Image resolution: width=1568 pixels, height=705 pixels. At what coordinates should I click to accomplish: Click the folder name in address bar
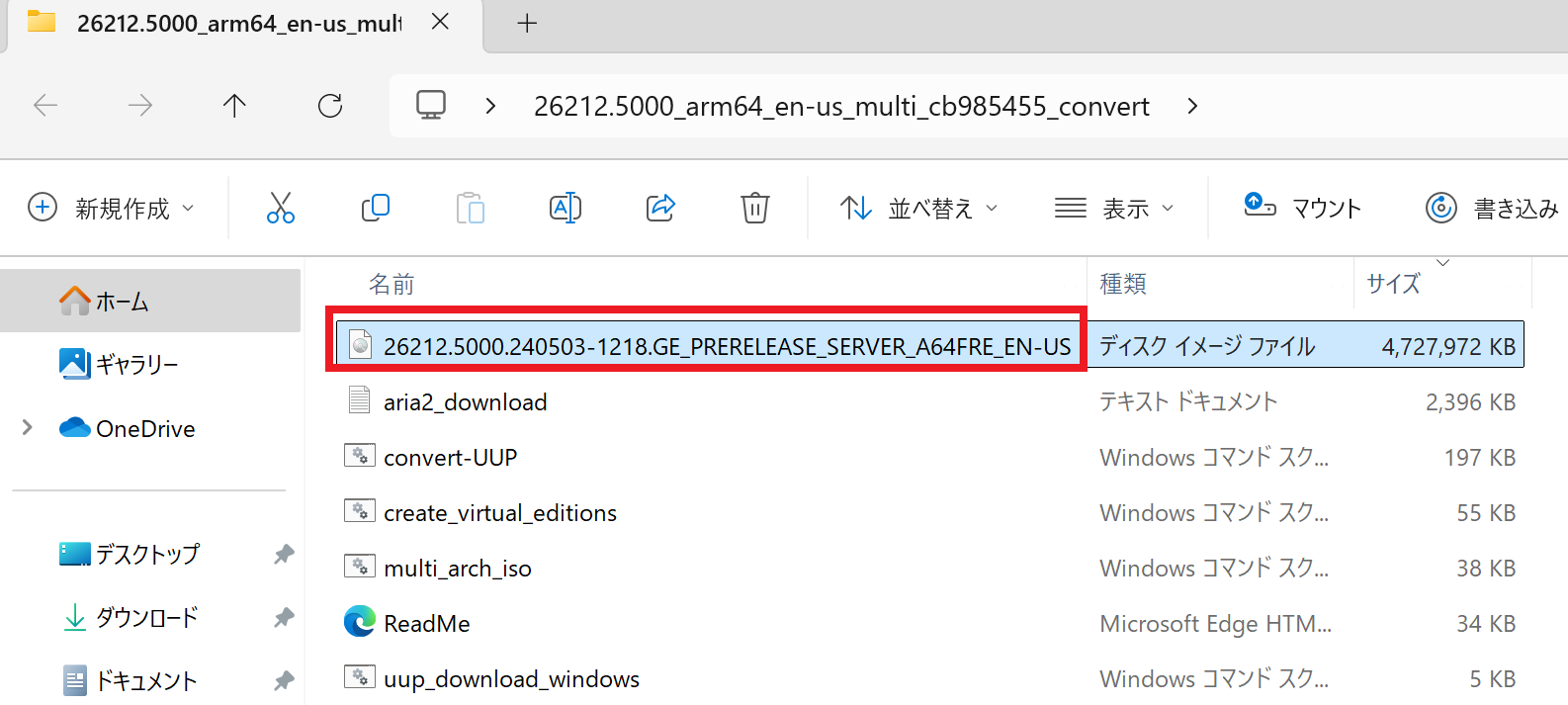[841, 106]
